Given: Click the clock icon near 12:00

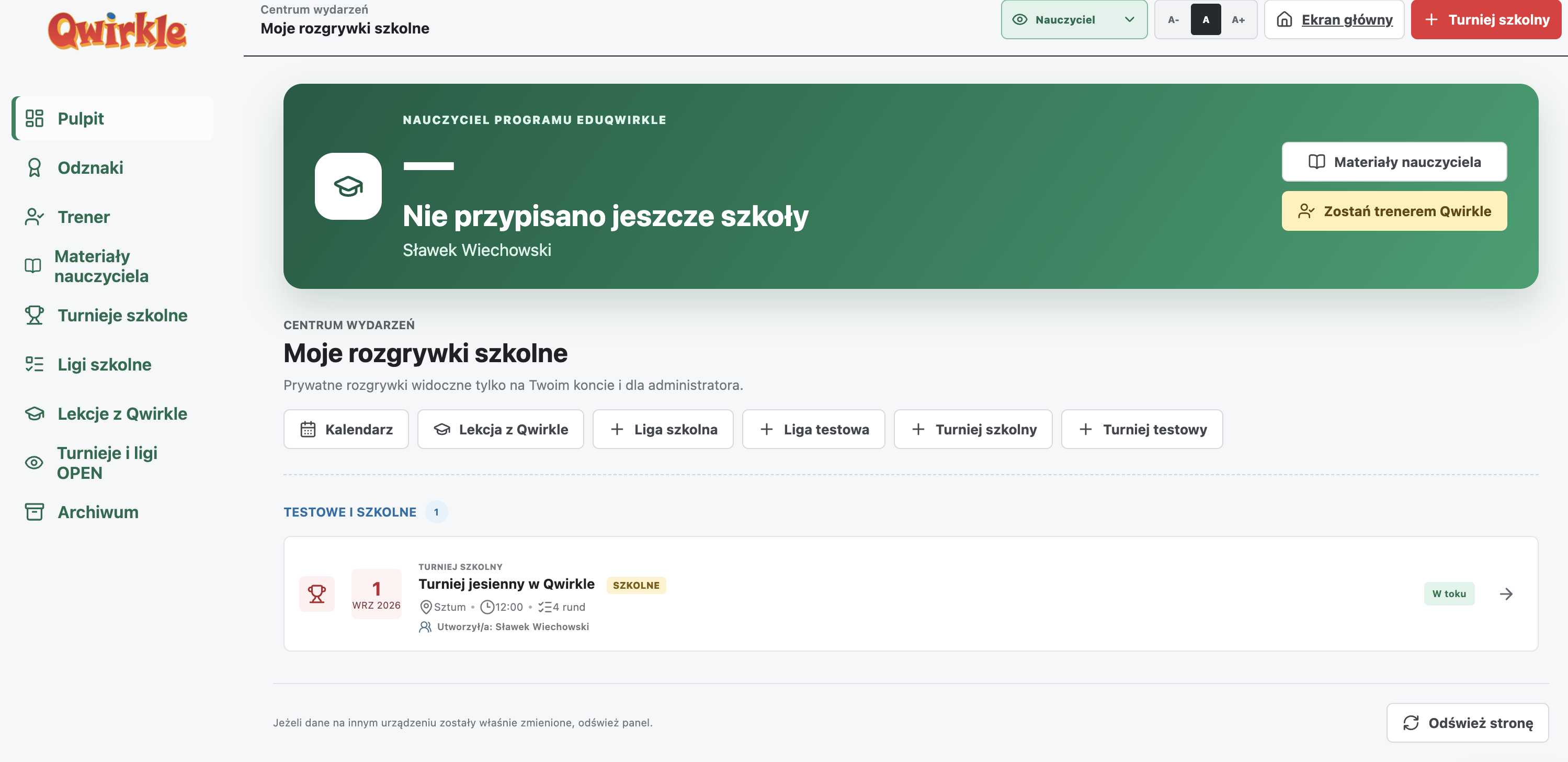Looking at the screenshot, I should pyautogui.click(x=487, y=607).
